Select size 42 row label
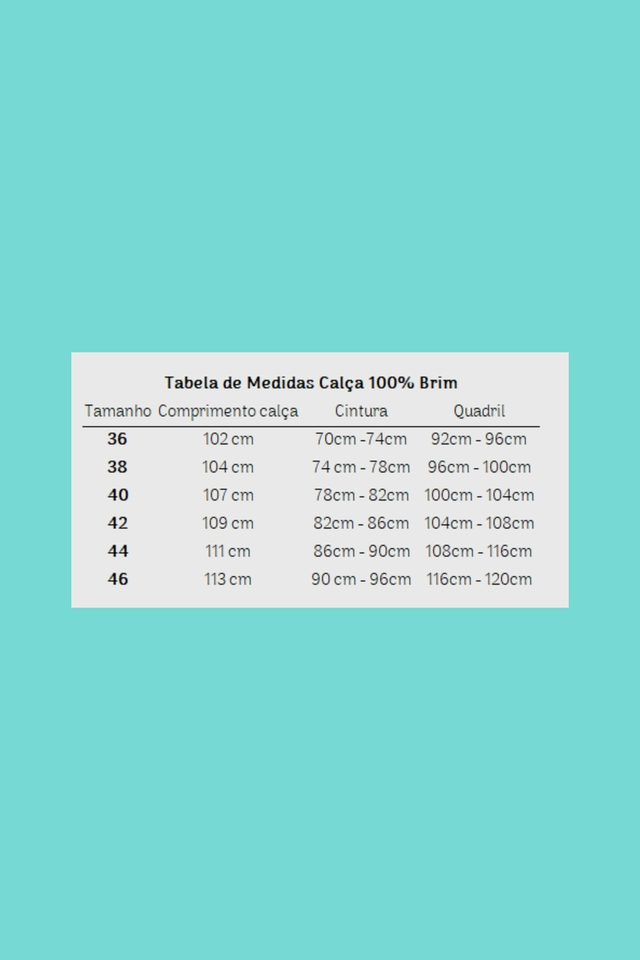The height and width of the screenshot is (960, 640). tap(118, 523)
